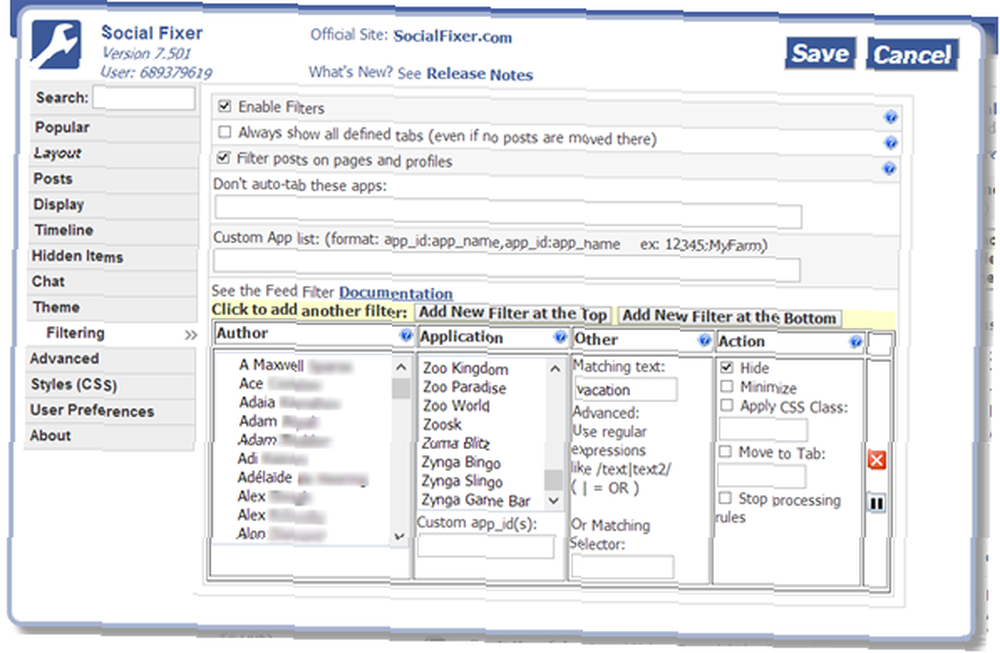Click the Move to Tab text field
Image resolution: width=1000 pixels, height=653 pixels.
click(x=761, y=476)
